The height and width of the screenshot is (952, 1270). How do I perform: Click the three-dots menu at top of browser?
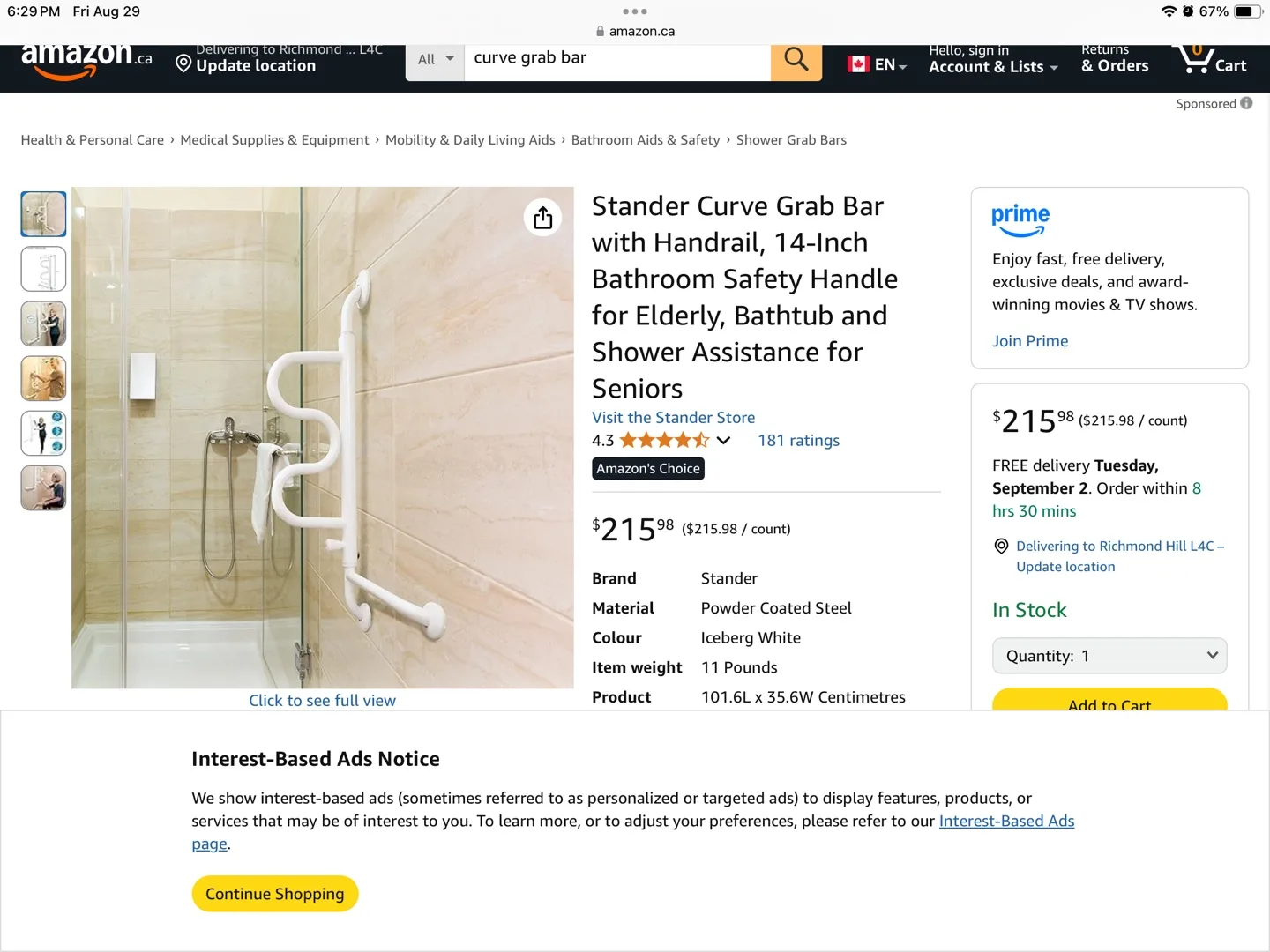[634, 11]
